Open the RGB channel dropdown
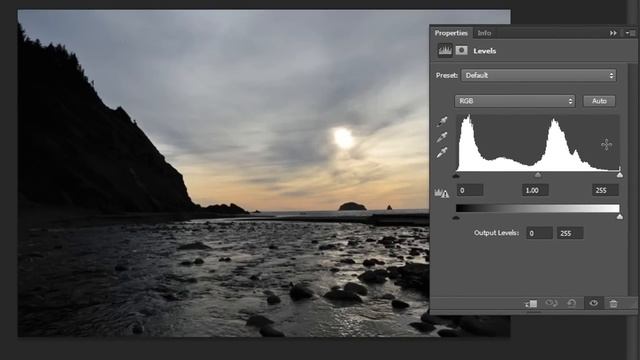The width and height of the screenshot is (640, 360). click(515, 101)
